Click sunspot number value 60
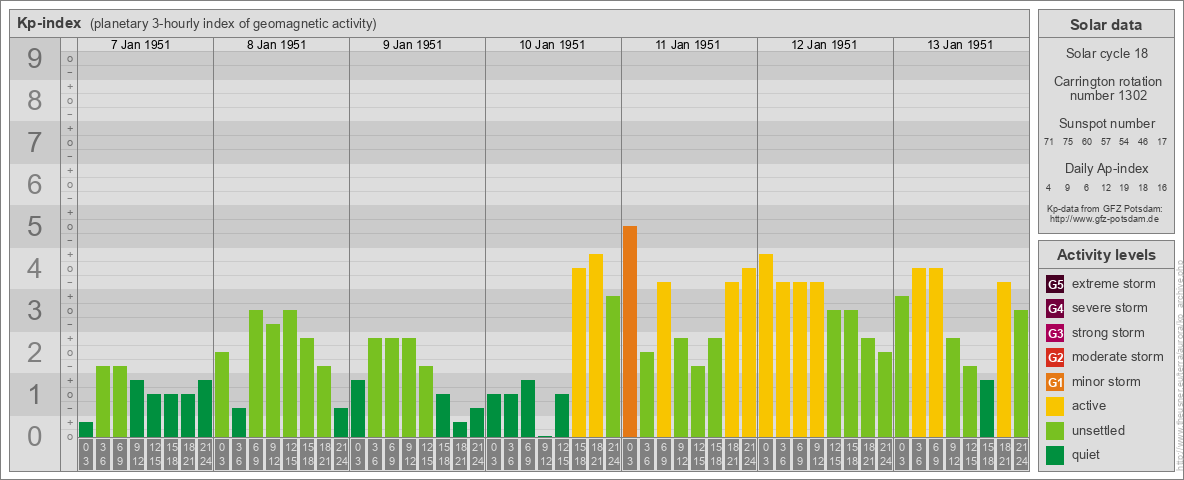The height and width of the screenshot is (480, 1184). (1087, 142)
